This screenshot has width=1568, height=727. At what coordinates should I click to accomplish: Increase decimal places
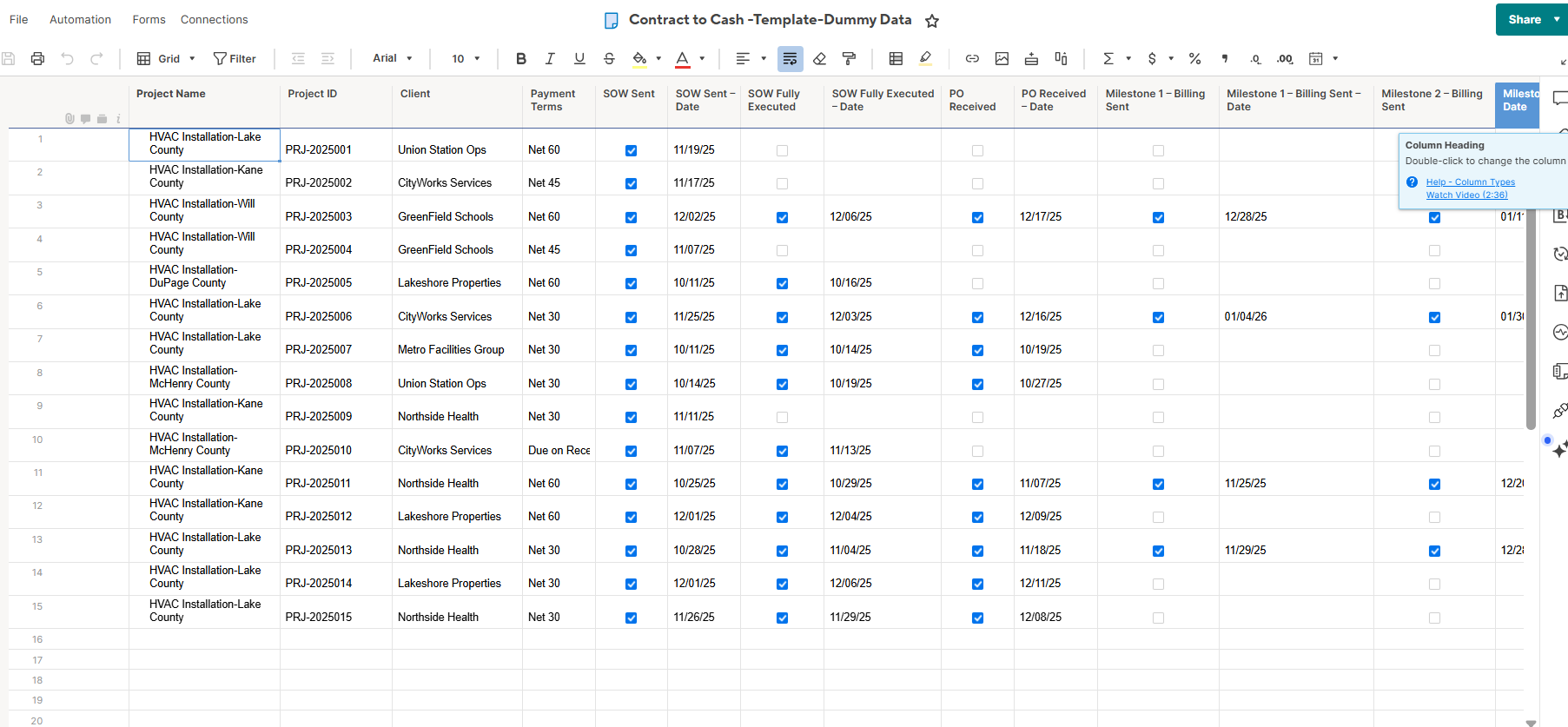coord(1285,58)
